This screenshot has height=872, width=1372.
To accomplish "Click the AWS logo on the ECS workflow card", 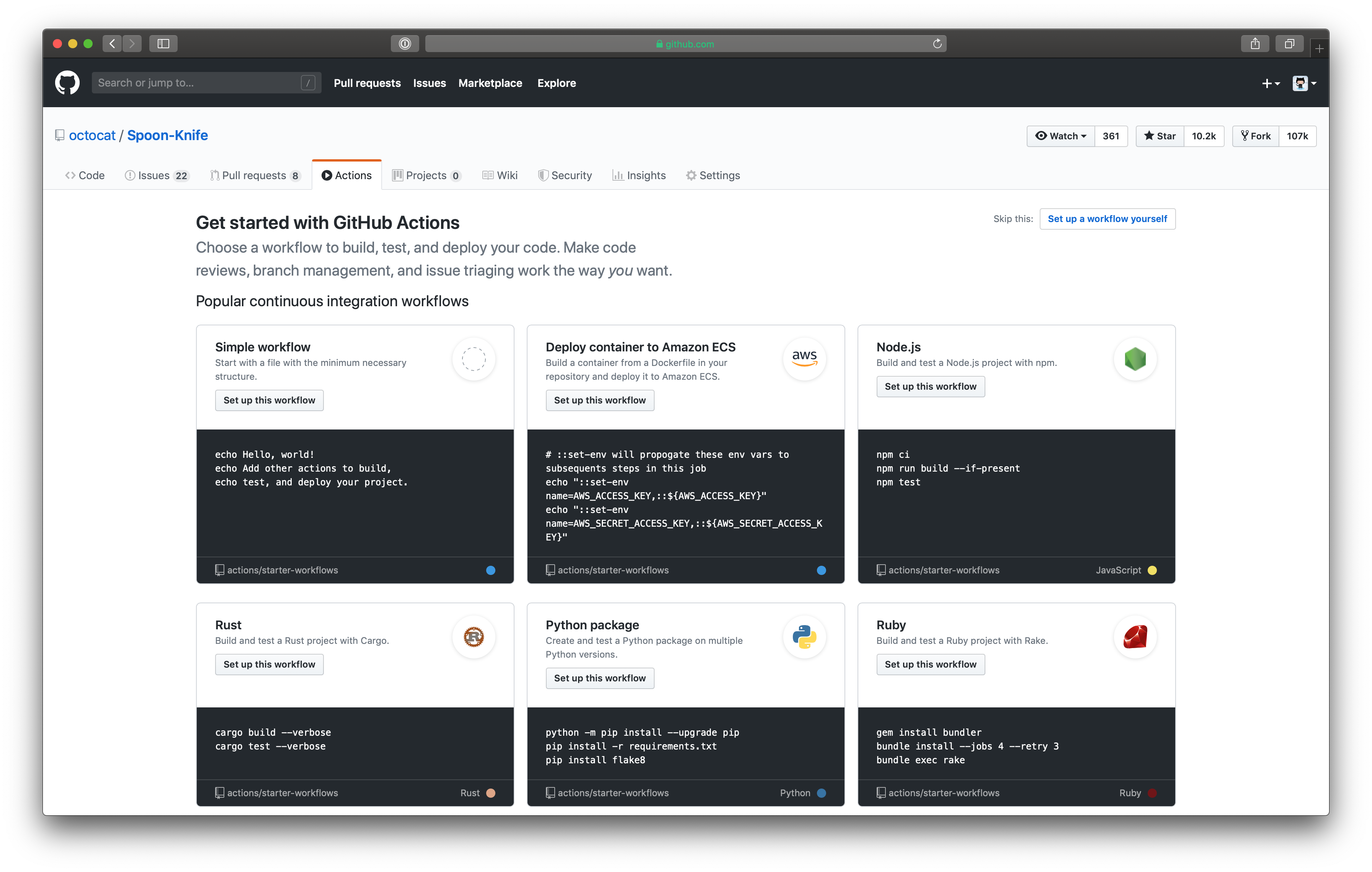I will [805, 359].
